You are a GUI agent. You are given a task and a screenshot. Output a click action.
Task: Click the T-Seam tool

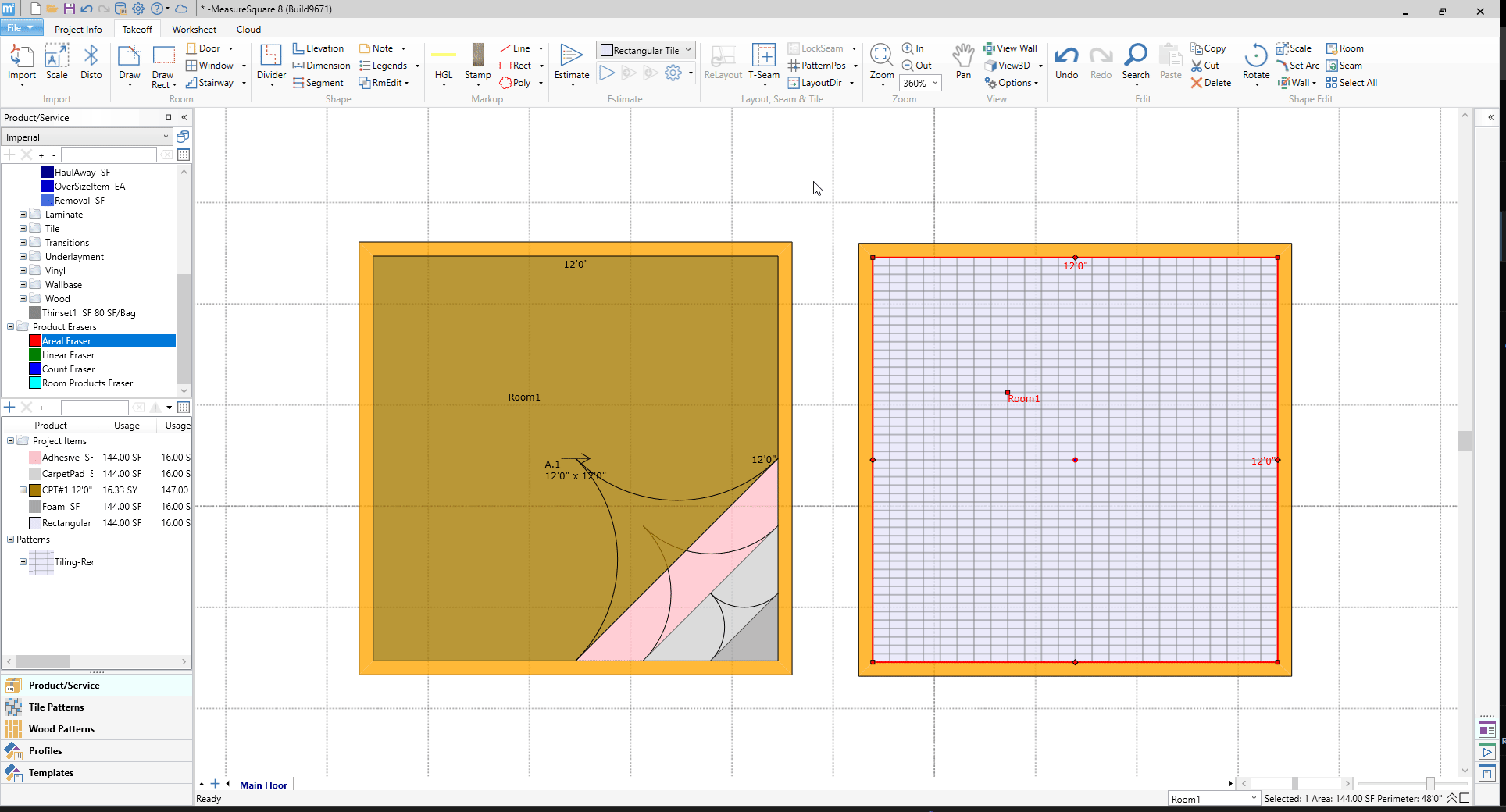(x=763, y=62)
